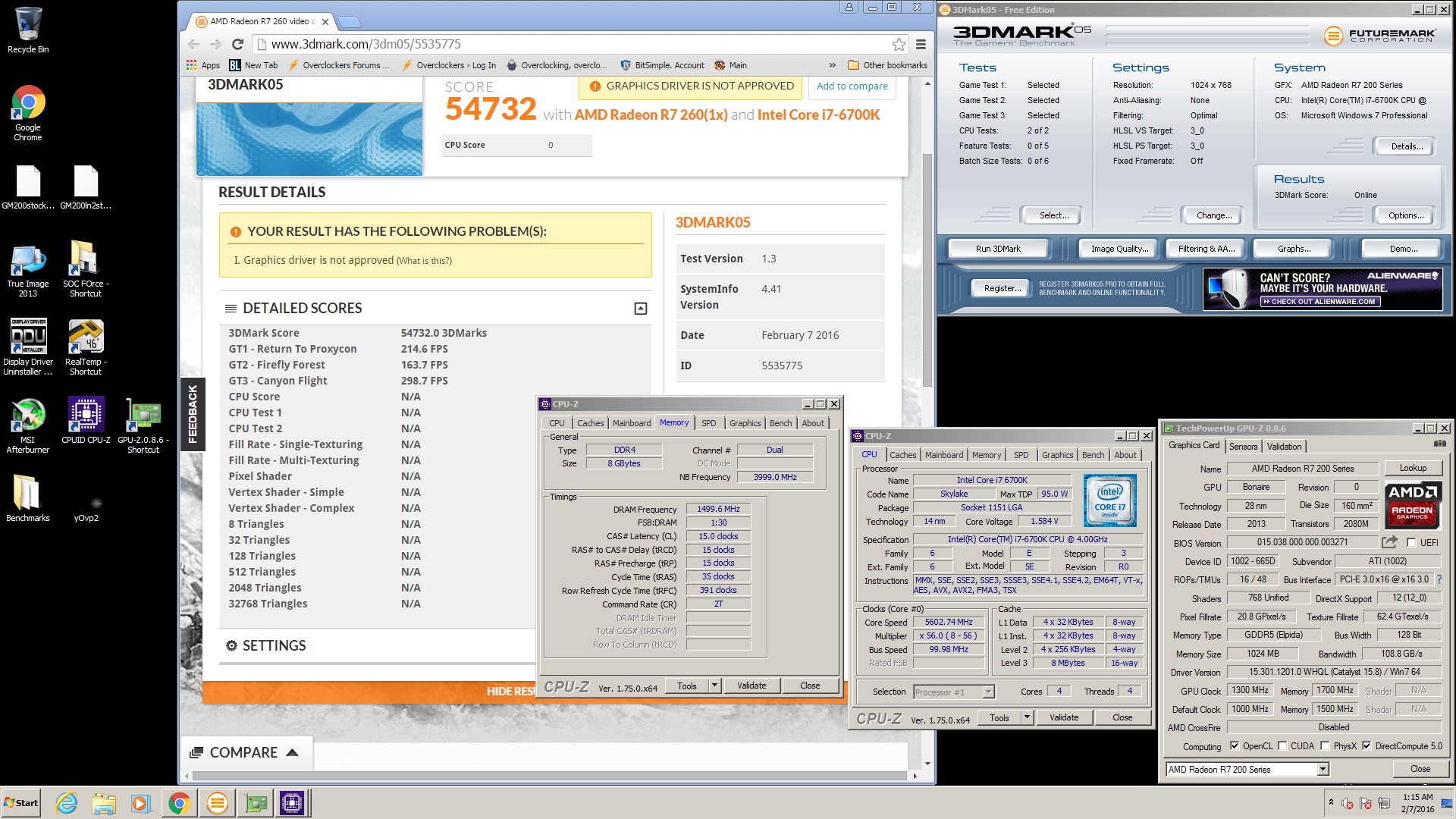Image resolution: width=1456 pixels, height=819 pixels.
Task: Click GPU-Z BIOS export share icon
Action: pyautogui.click(x=1389, y=542)
